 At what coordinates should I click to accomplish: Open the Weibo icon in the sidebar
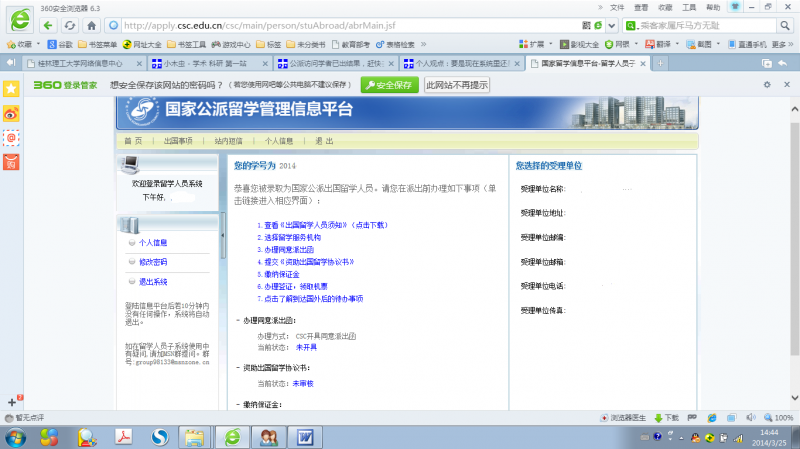pyautogui.click(x=11, y=113)
